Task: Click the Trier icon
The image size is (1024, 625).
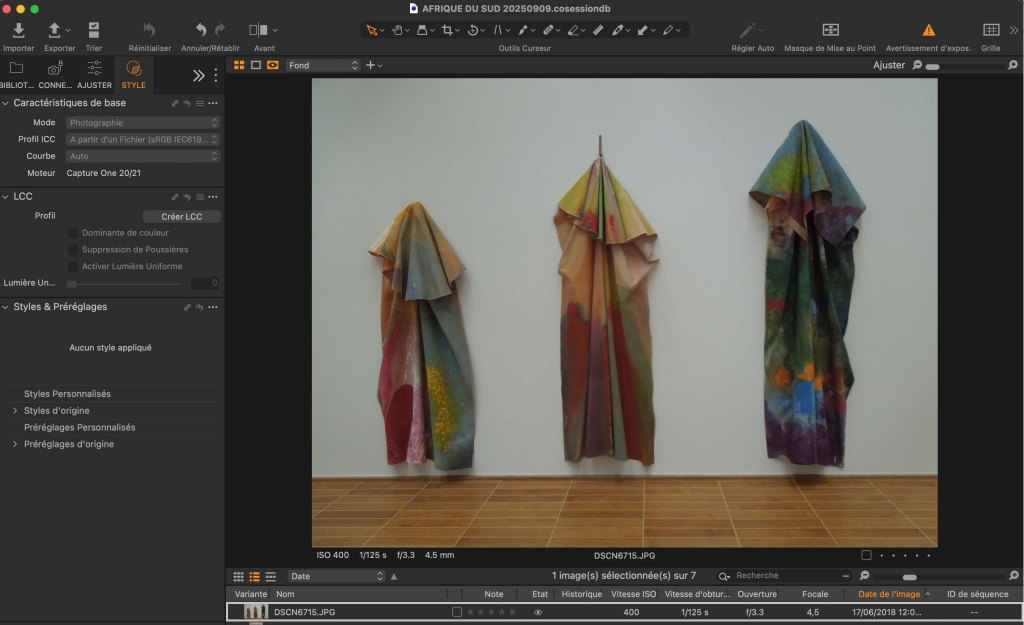Action: click(x=93, y=31)
